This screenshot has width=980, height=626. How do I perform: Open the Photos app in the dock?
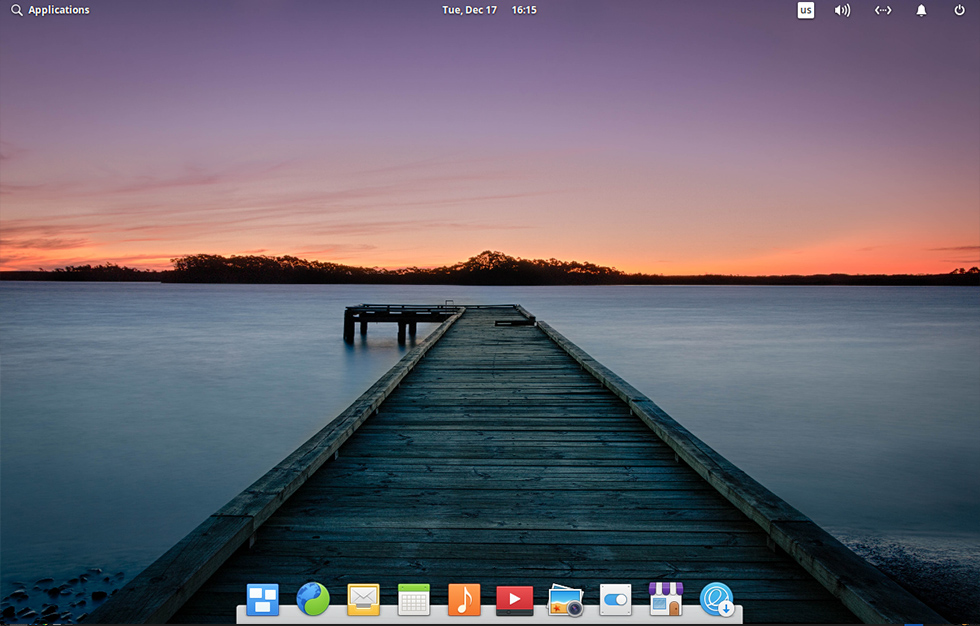pos(565,600)
